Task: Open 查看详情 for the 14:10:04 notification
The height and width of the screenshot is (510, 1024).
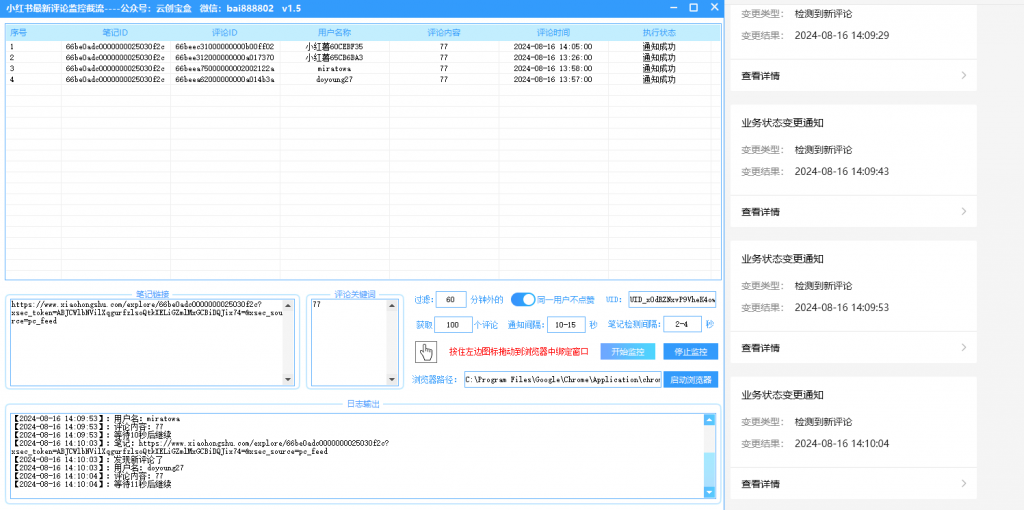Action: click(x=760, y=484)
